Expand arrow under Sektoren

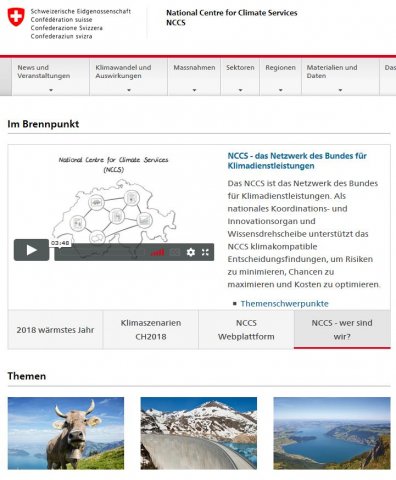[x=240, y=90]
